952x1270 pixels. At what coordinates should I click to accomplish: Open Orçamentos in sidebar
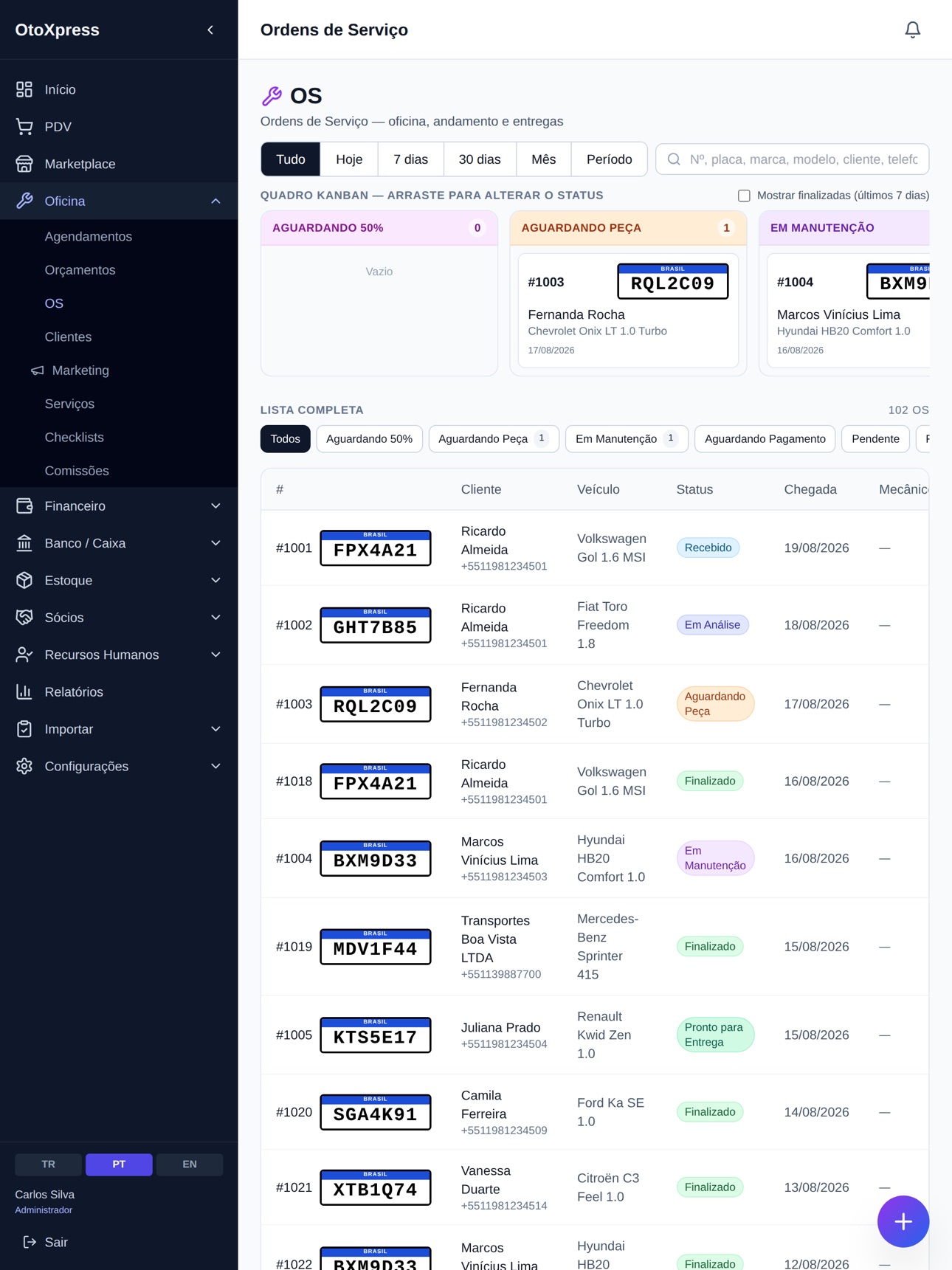tap(80, 270)
